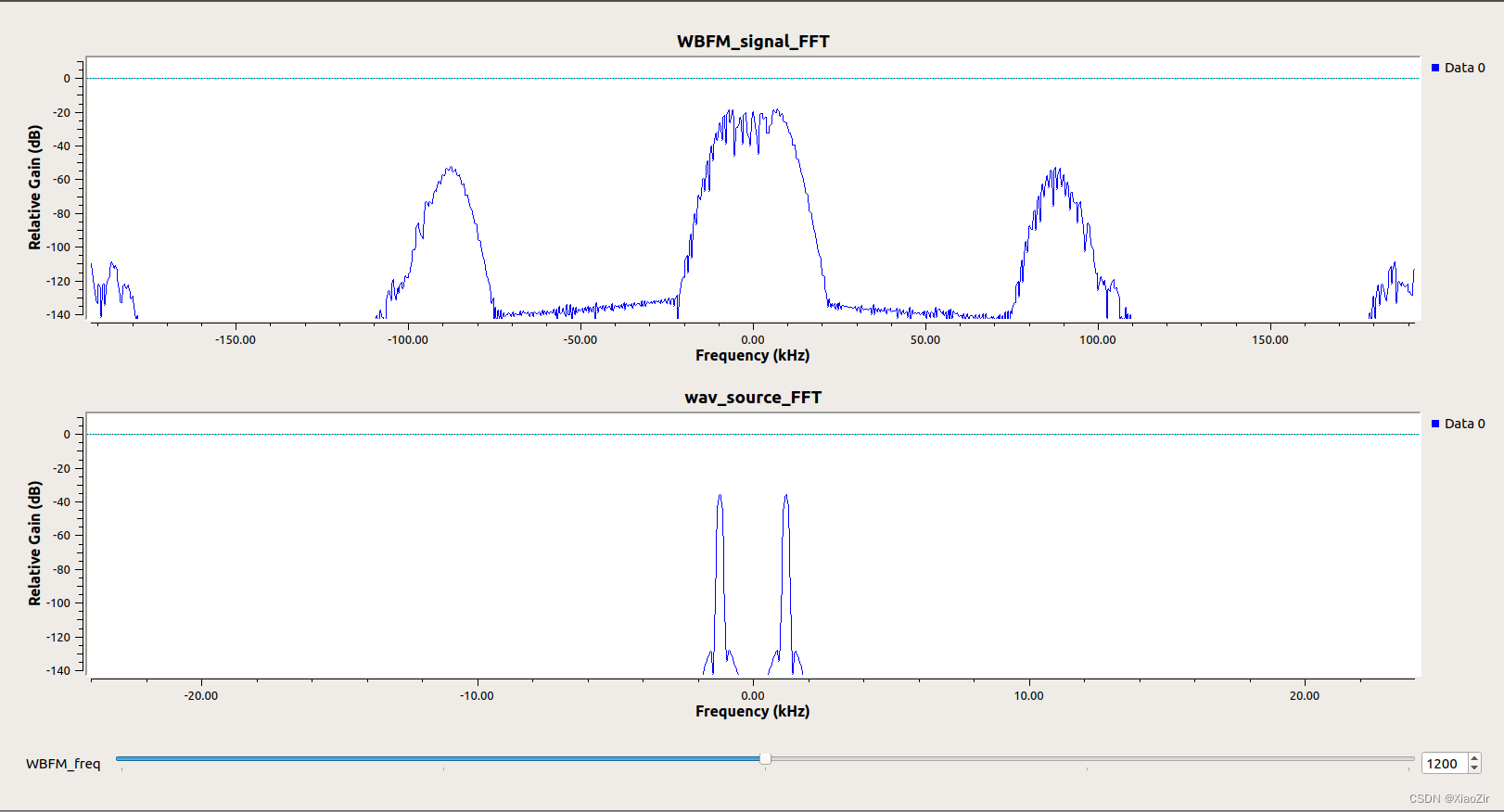Click the -150.00 tick label on WBFM frequency axis
The height and width of the screenshot is (812, 1504).
point(236,340)
